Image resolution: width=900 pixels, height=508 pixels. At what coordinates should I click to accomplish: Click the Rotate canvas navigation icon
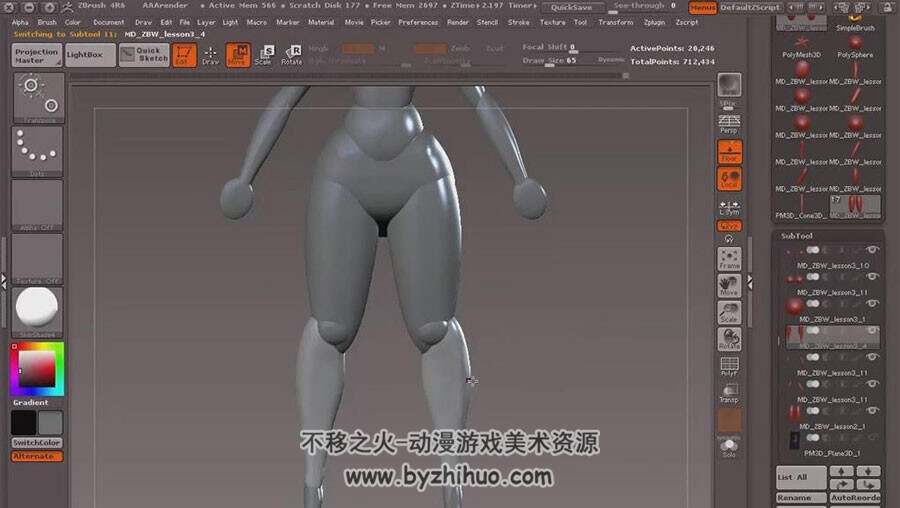729,339
